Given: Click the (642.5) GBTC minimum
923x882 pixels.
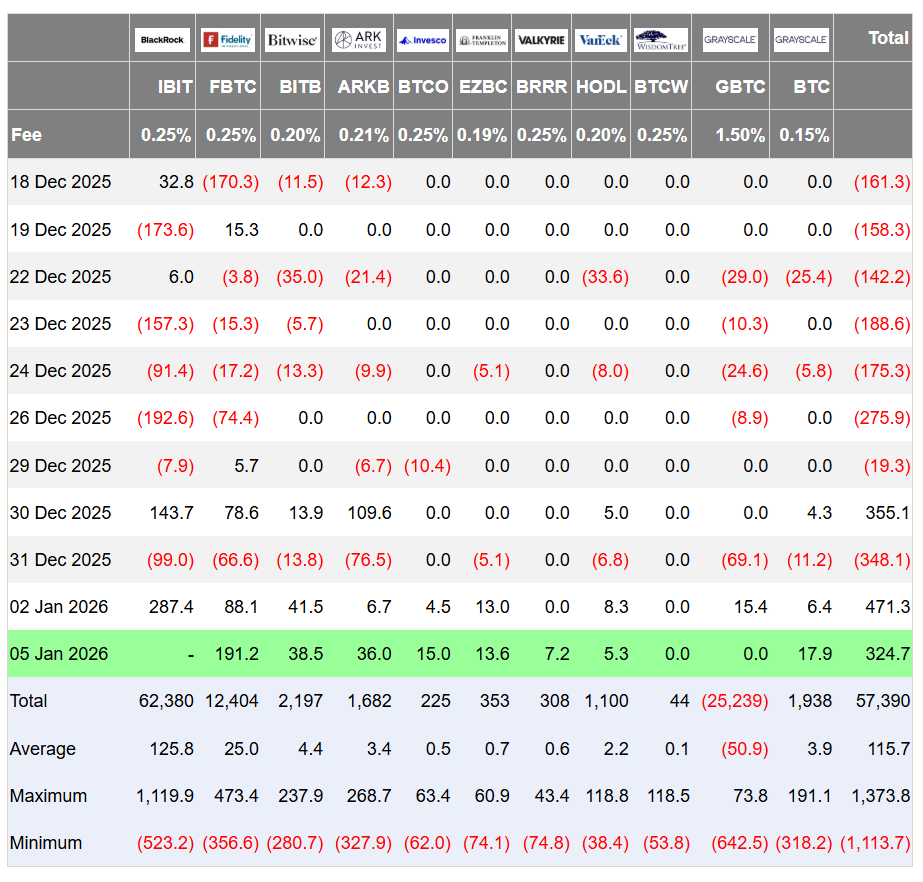Looking at the screenshot, I should pyautogui.click(x=740, y=843).
